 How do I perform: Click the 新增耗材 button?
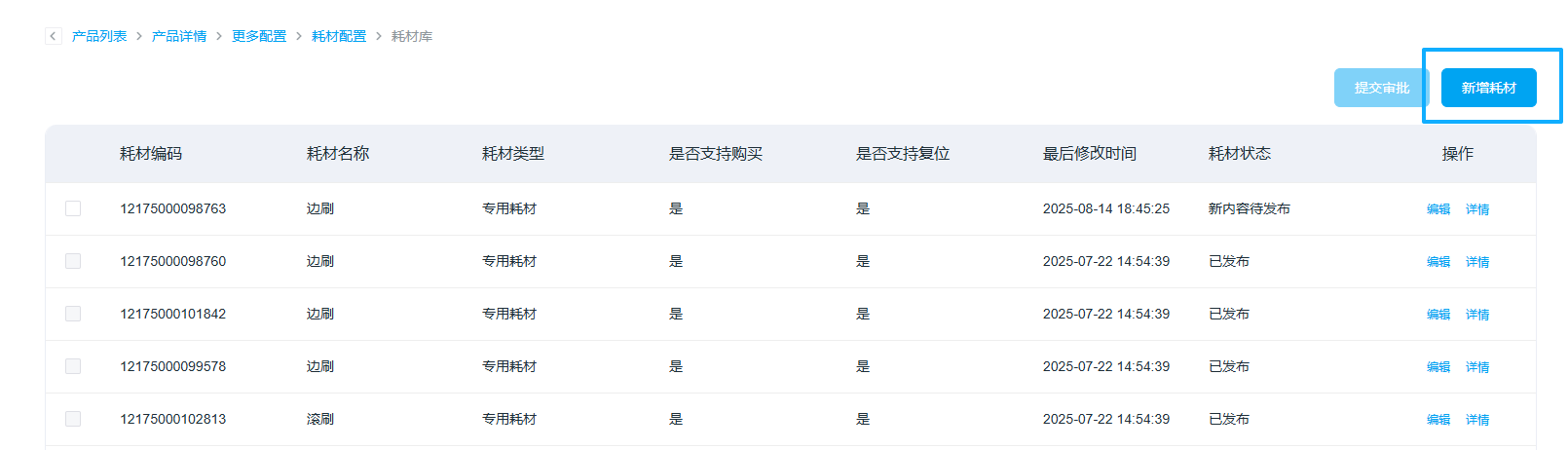pos(1488,88)
